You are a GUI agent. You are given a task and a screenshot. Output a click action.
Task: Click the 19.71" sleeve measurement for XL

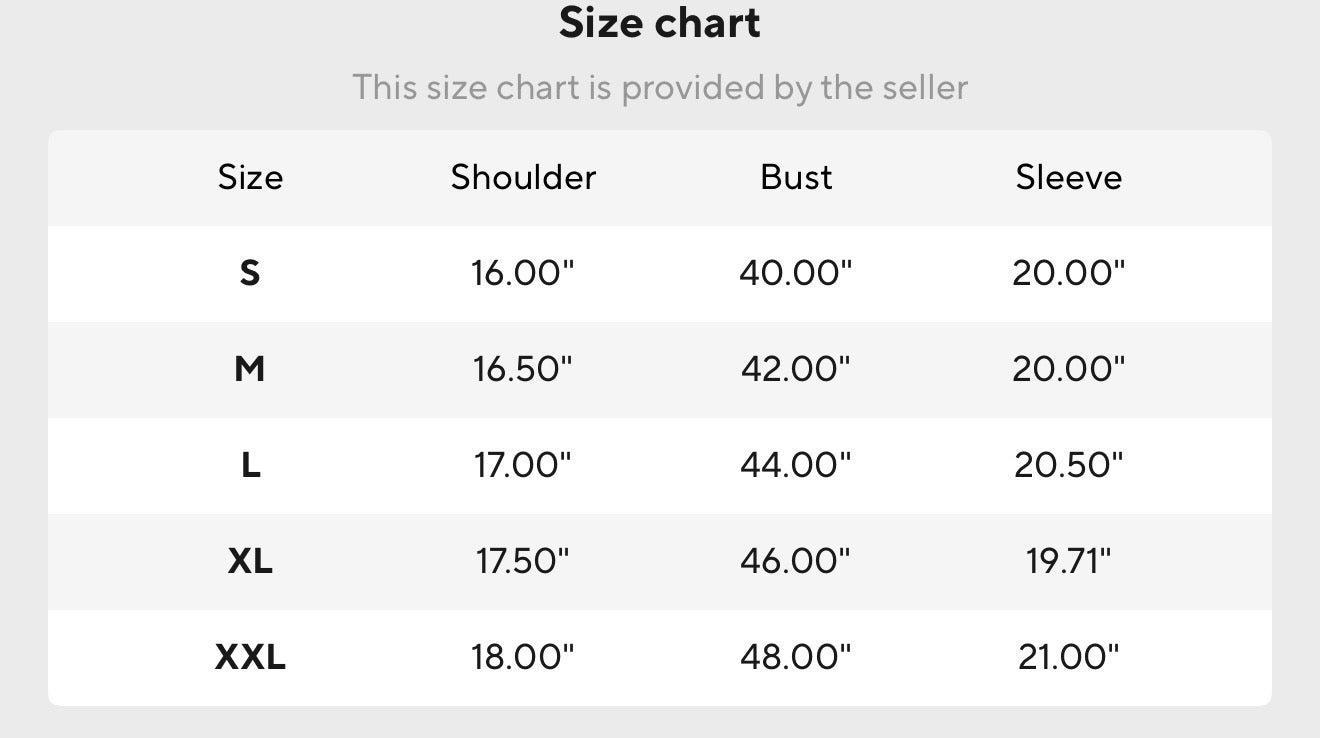tap(1069, 561)
